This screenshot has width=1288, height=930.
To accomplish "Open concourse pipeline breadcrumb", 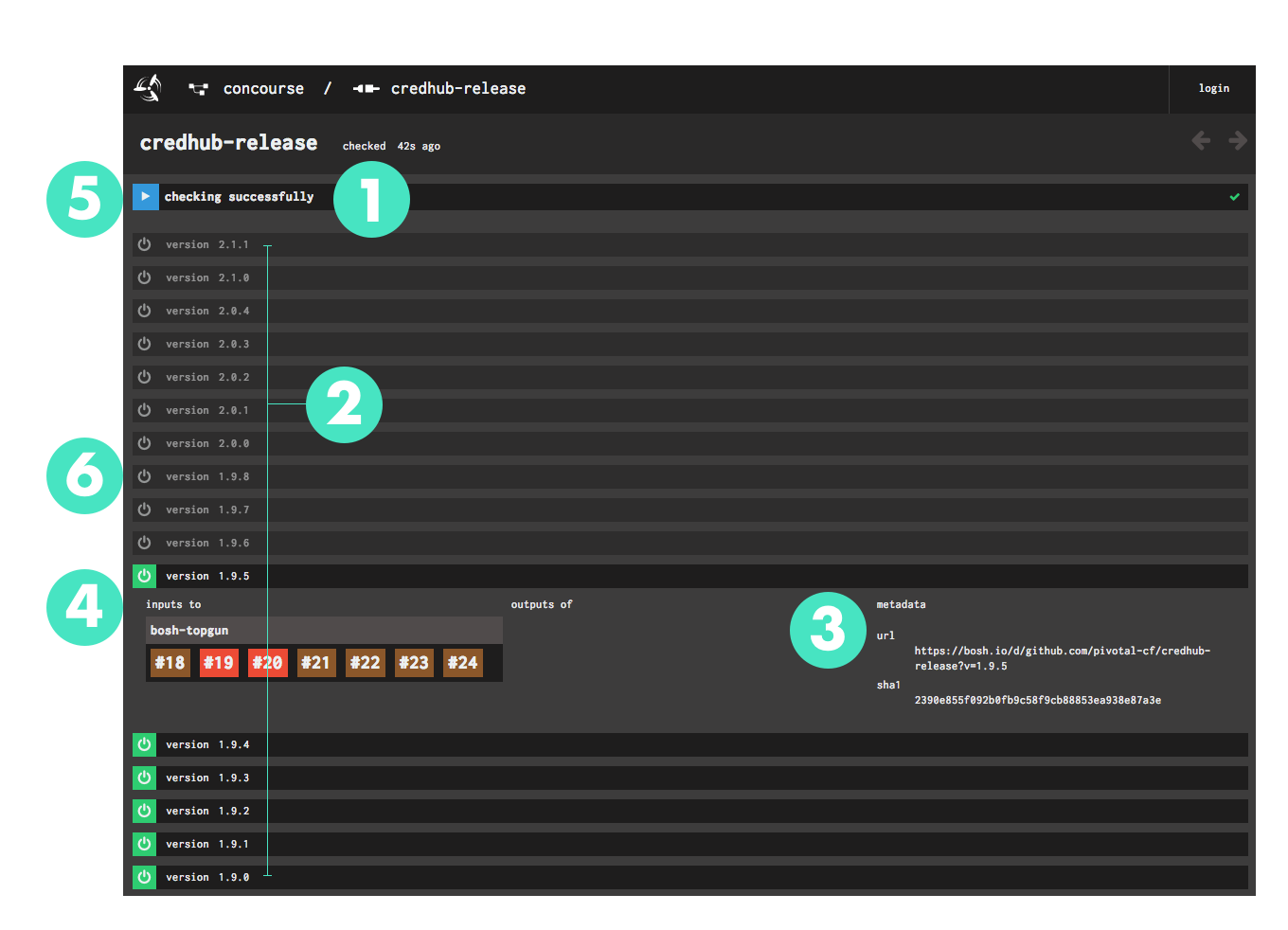I will (x=263, y=89).
